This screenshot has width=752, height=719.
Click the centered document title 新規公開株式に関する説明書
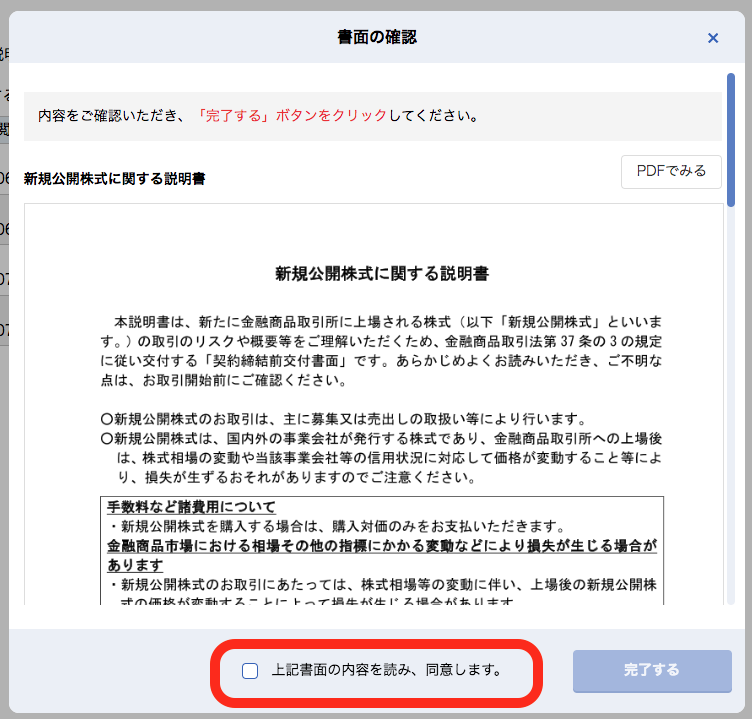(381, 273)
